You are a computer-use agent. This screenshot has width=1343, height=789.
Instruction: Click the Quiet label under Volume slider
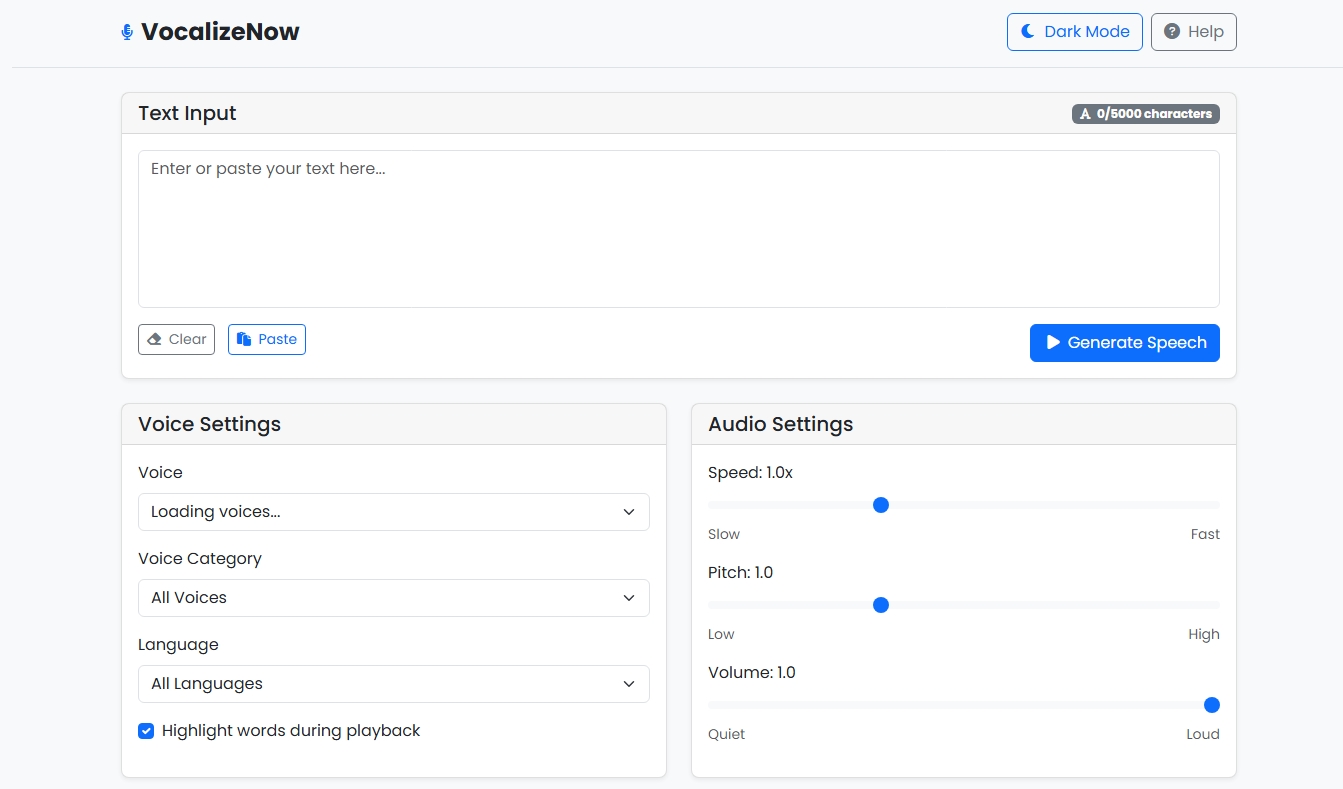pos(727,734)
